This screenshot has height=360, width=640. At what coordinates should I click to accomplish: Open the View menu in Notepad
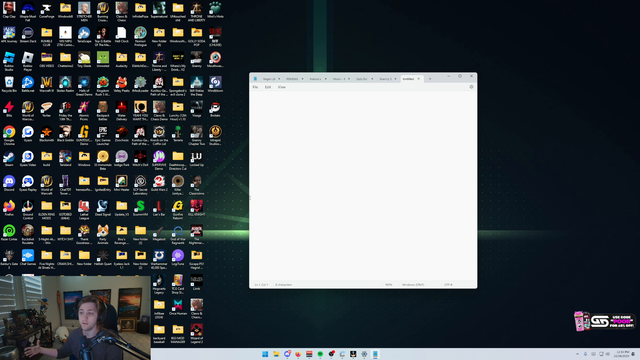(282, 87)
